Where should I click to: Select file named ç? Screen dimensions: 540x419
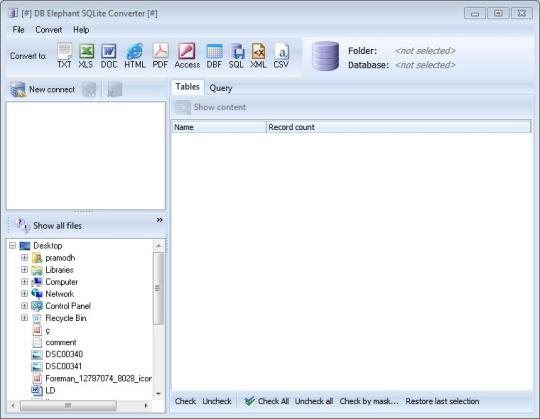pos(41,331)
